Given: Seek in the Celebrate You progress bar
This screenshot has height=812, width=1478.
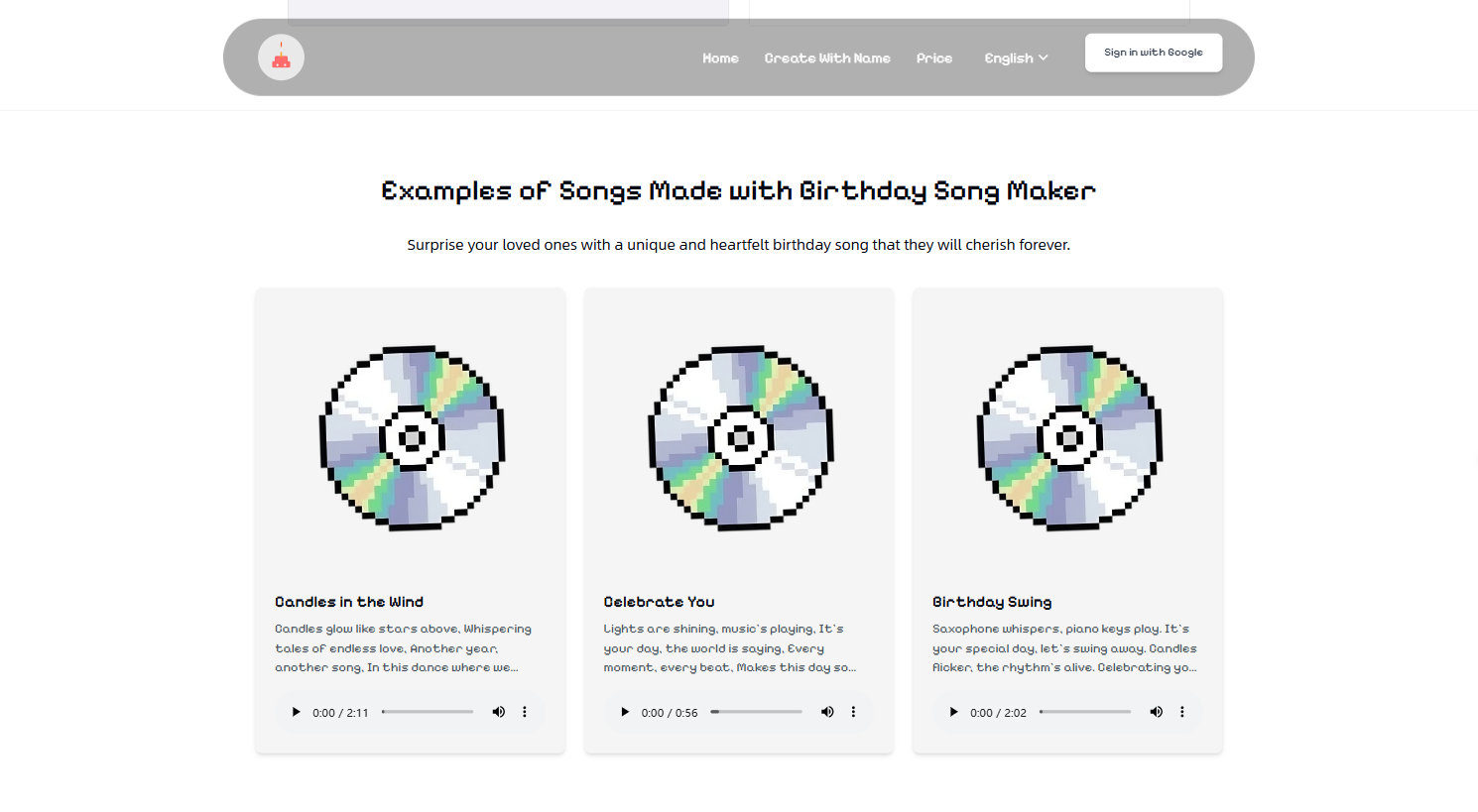Looking at the screenshot, I should click(756, 712).
